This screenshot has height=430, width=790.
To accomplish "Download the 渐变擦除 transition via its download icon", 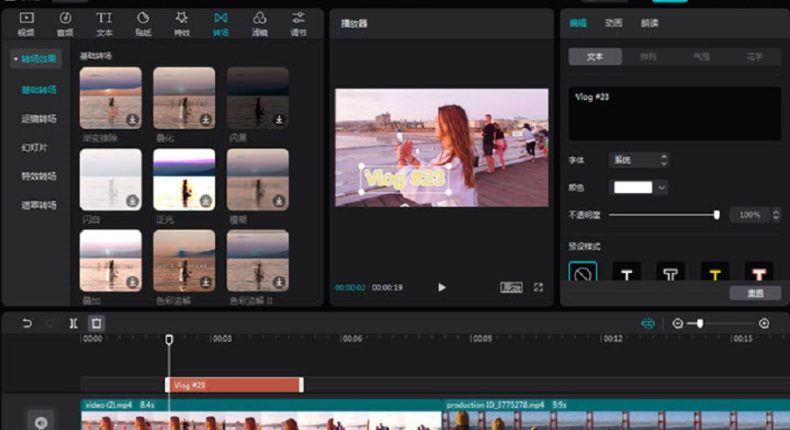I will (133, 119).
